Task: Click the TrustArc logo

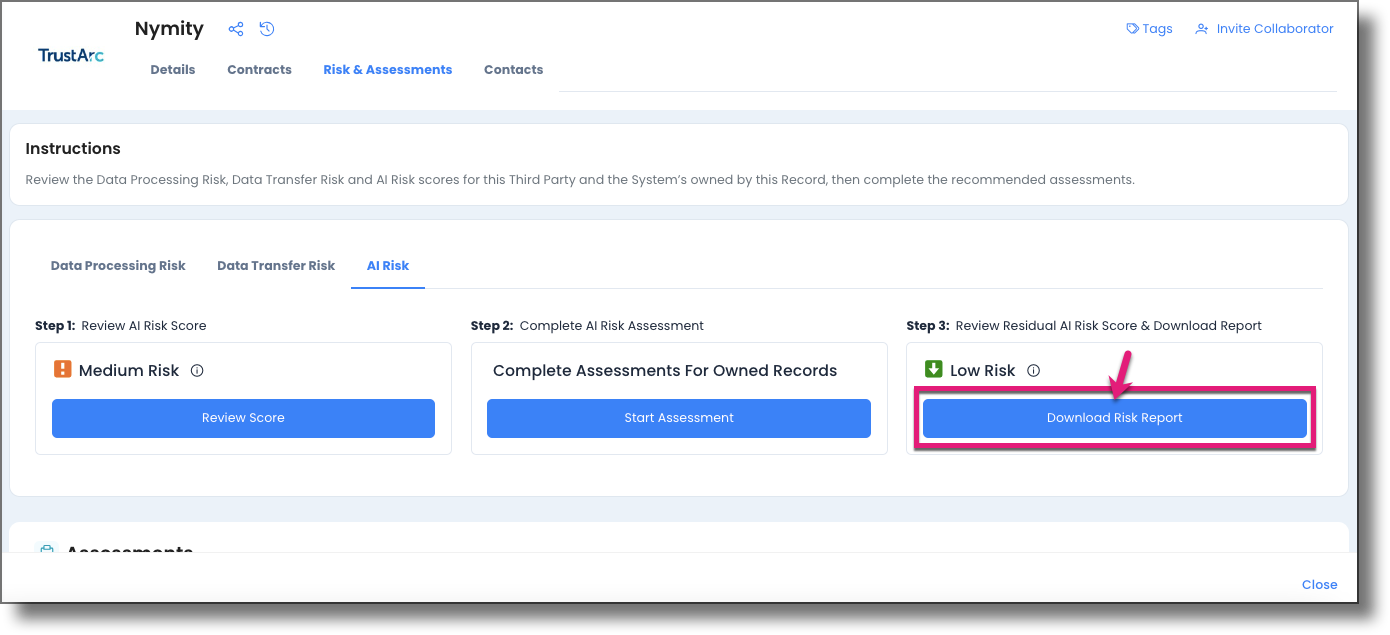Action: pyautogui.click(x=70, y=55)
